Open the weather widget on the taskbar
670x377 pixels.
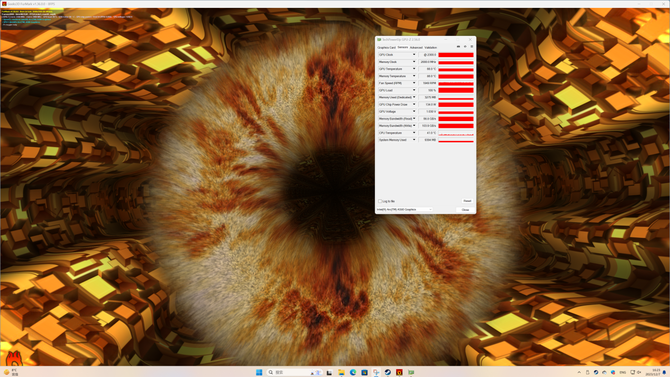(11, 372)
